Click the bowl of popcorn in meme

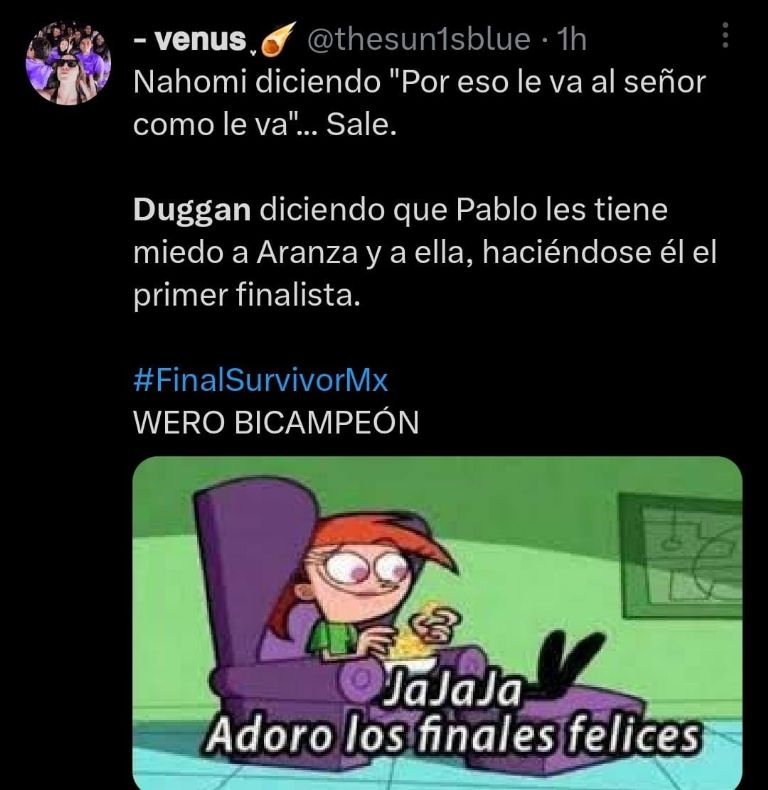pos(411,649)
